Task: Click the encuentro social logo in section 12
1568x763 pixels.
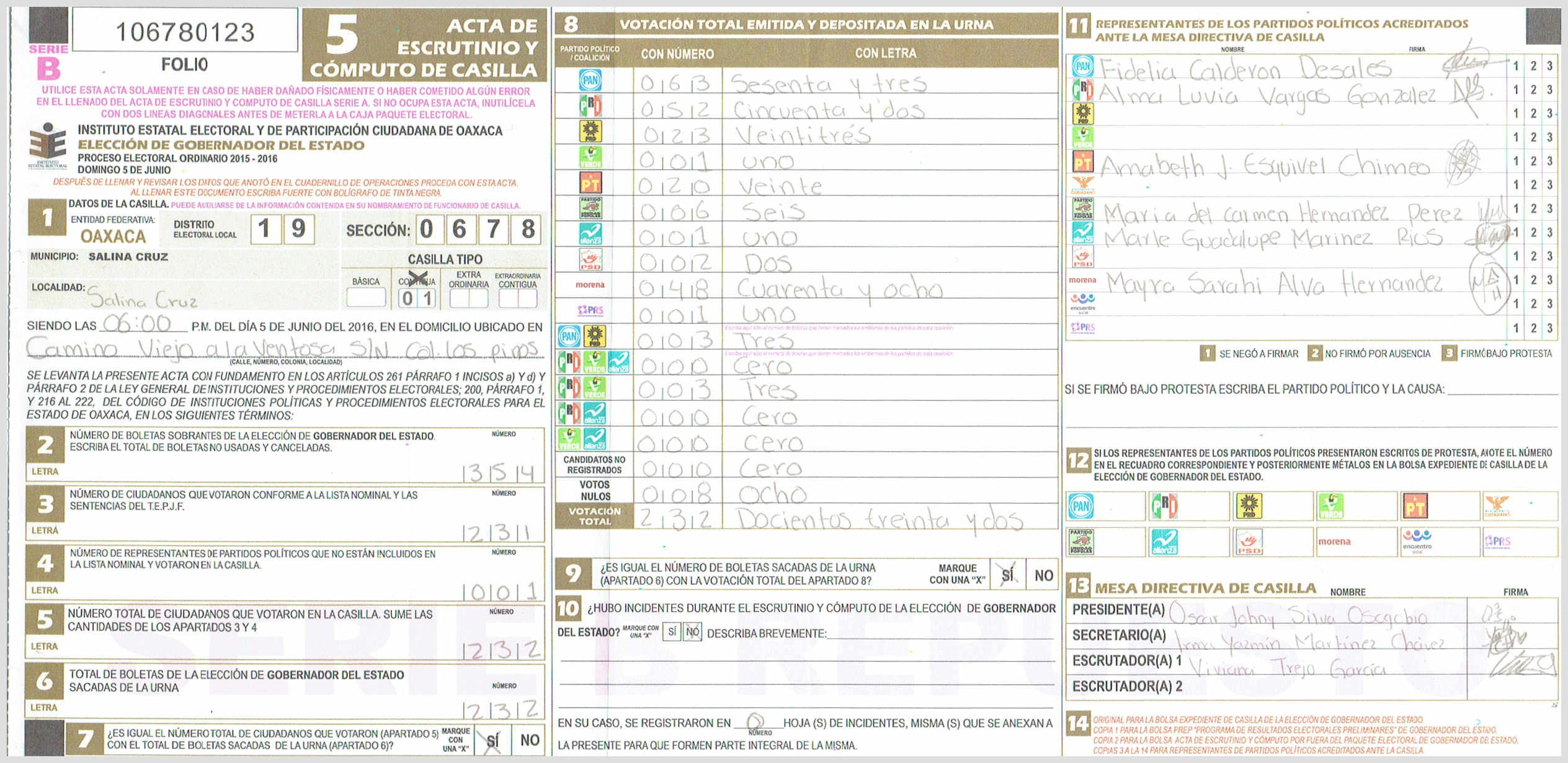Action: (x=1417, y=541)
